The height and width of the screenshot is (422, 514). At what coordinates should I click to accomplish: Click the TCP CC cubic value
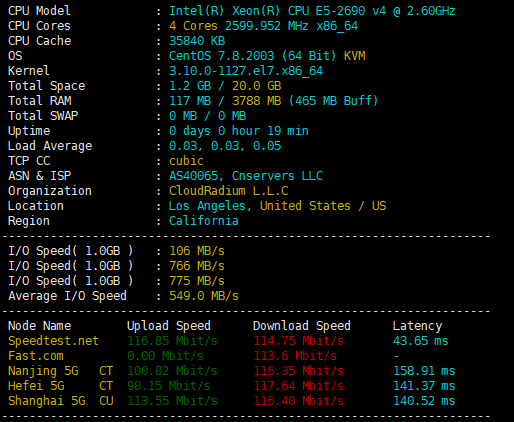pos(186,161)
